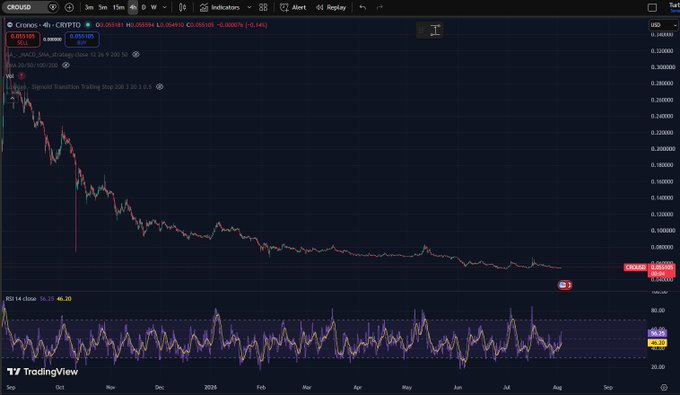Switch to the 5m timeframe

103,7
